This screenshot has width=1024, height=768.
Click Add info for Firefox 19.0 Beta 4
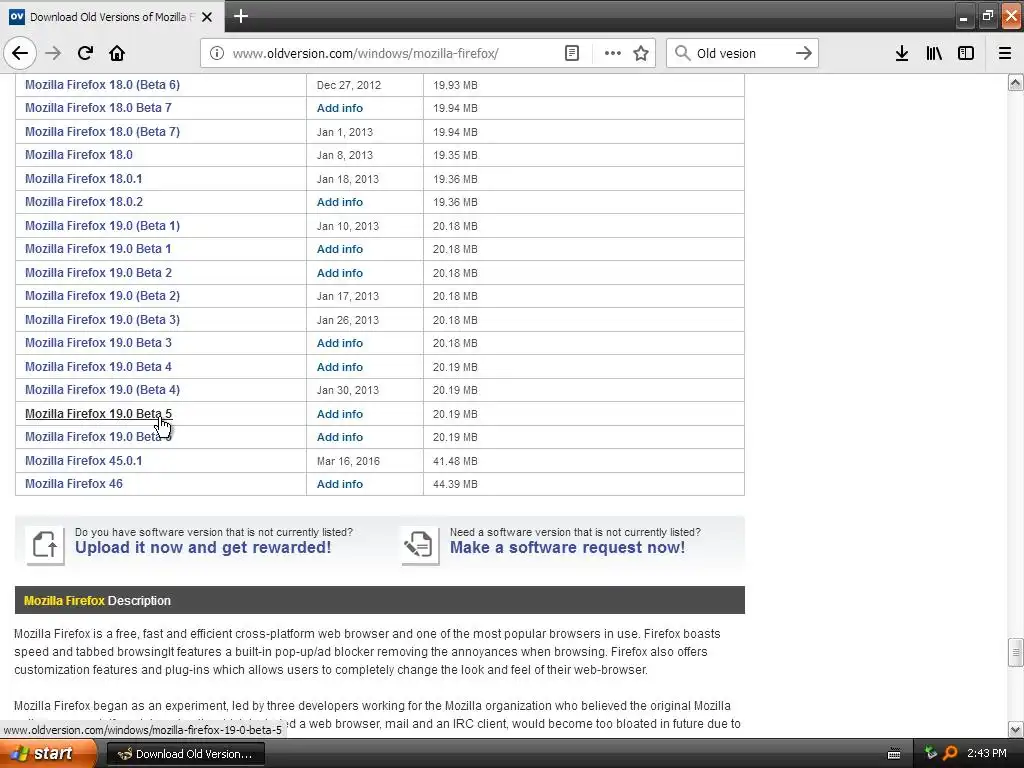340,367
